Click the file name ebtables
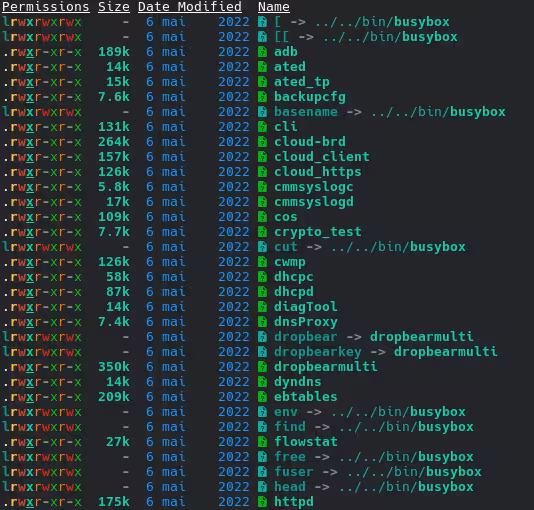The image size is (534, 510). [x=306, y=396]
